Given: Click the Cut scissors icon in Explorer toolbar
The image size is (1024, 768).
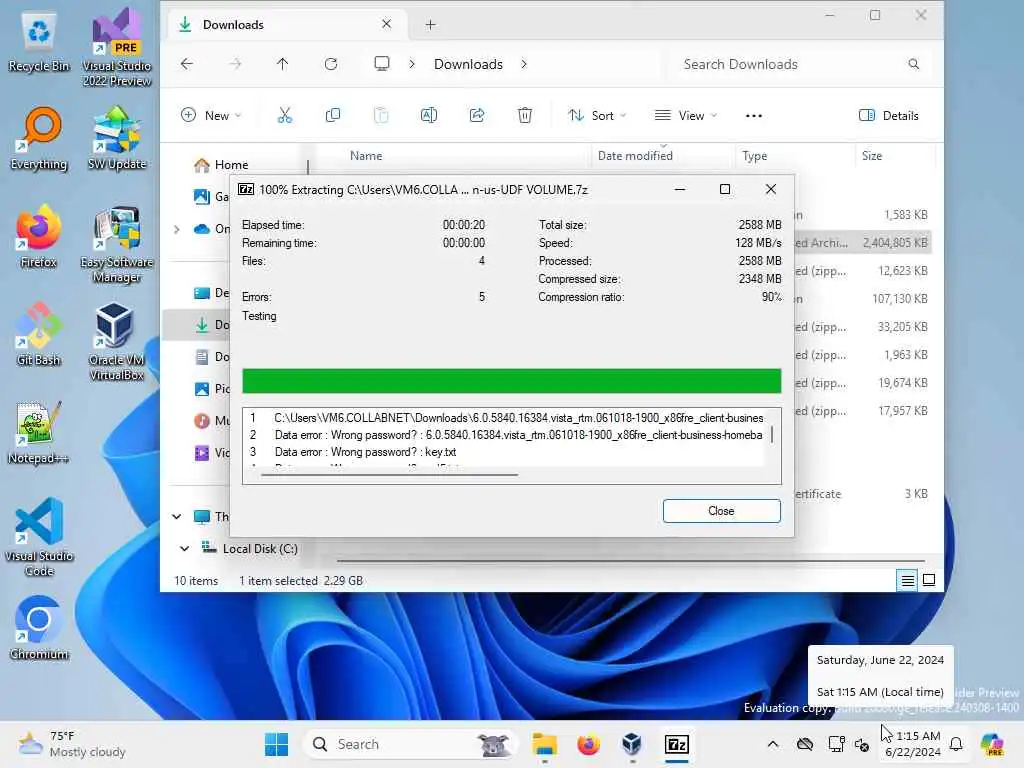Looking at the screenshot, I should (x=285, y=116).
